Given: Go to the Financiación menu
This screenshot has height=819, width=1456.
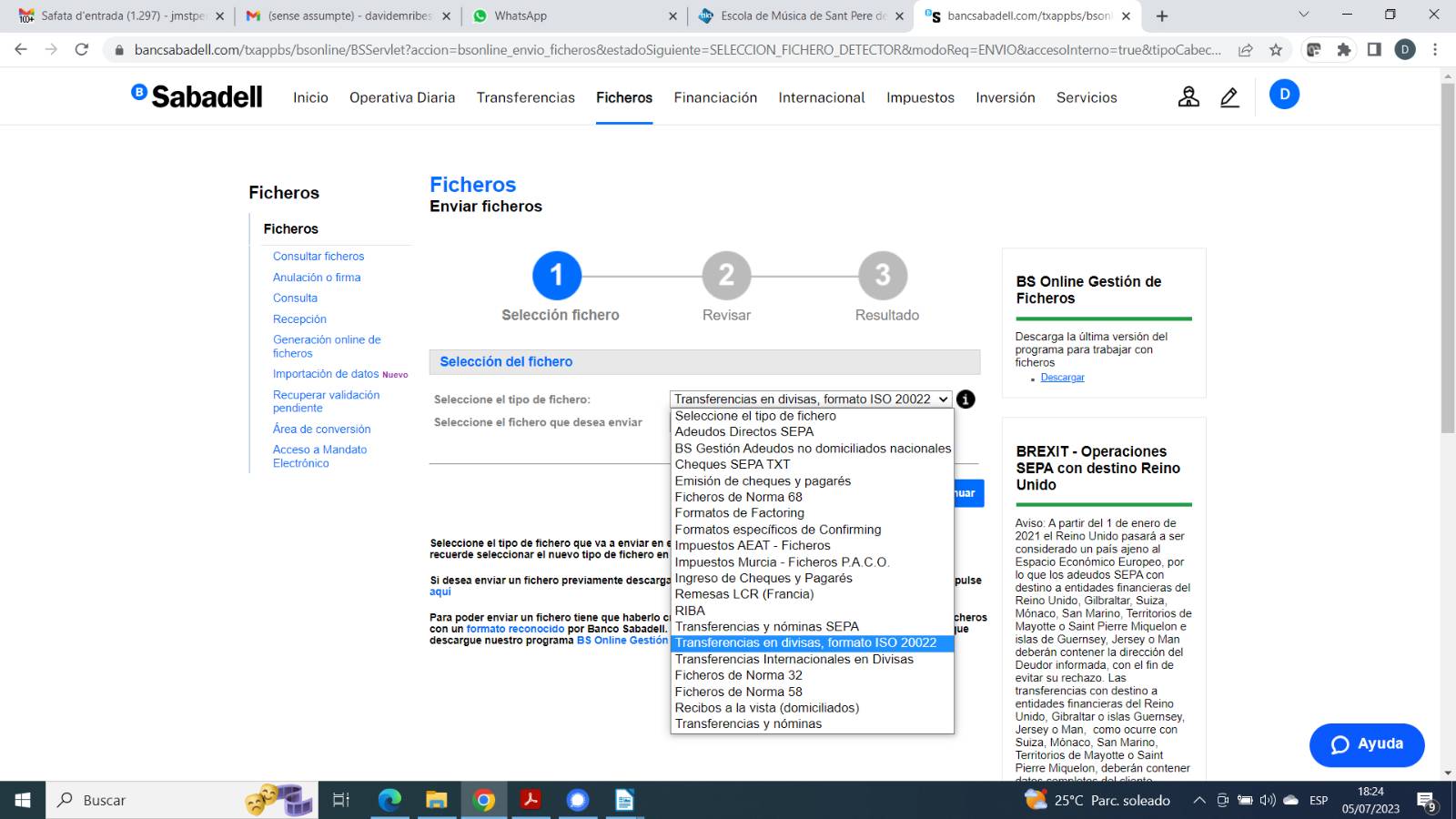Looking at the screenshot, I should [714, 97].
